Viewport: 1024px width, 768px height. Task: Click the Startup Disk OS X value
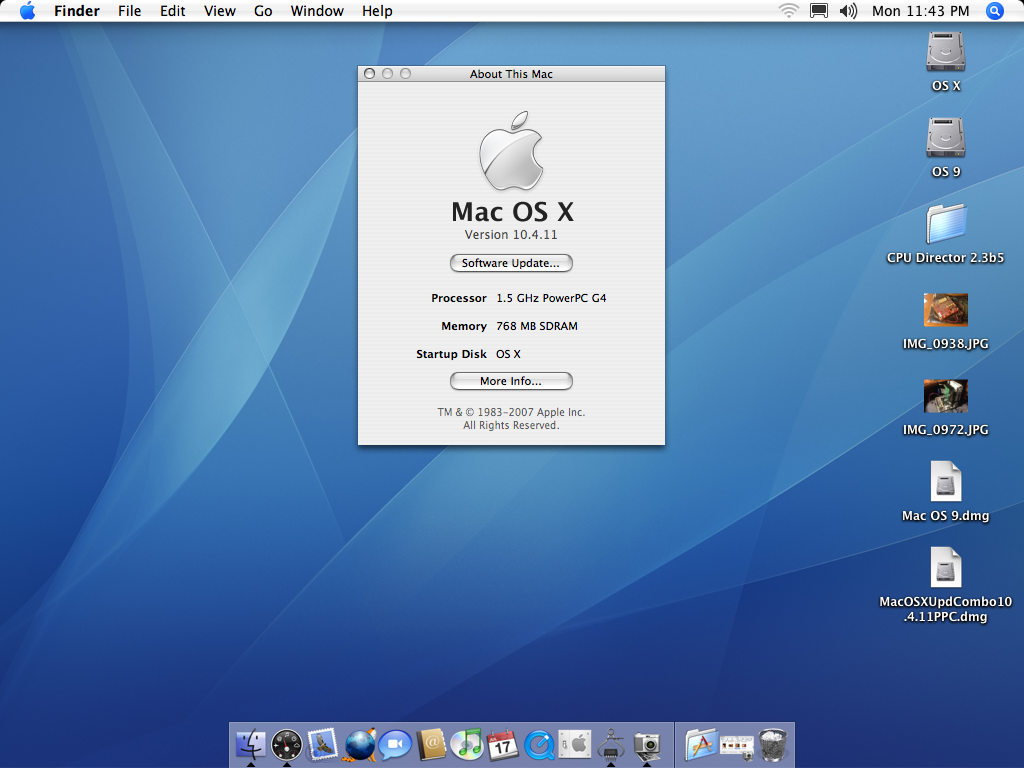[508, 354]
